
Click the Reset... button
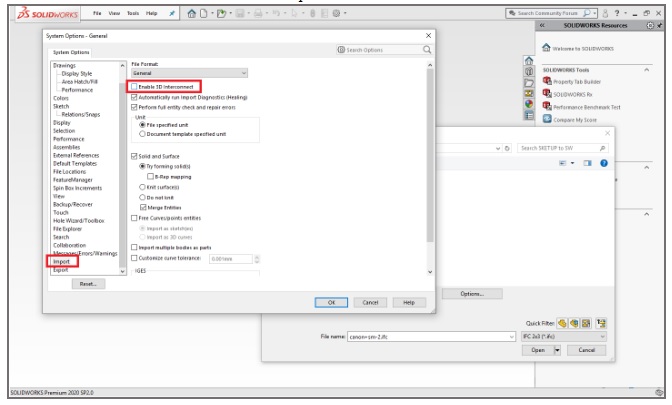pyautogui.click(x=88, y=284)
